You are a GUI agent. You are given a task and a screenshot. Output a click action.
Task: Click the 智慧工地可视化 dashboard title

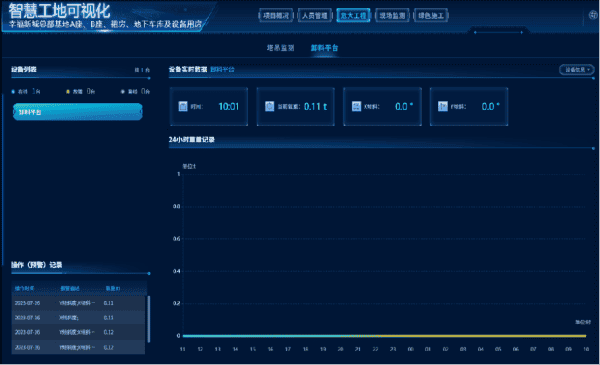point(59,11)
